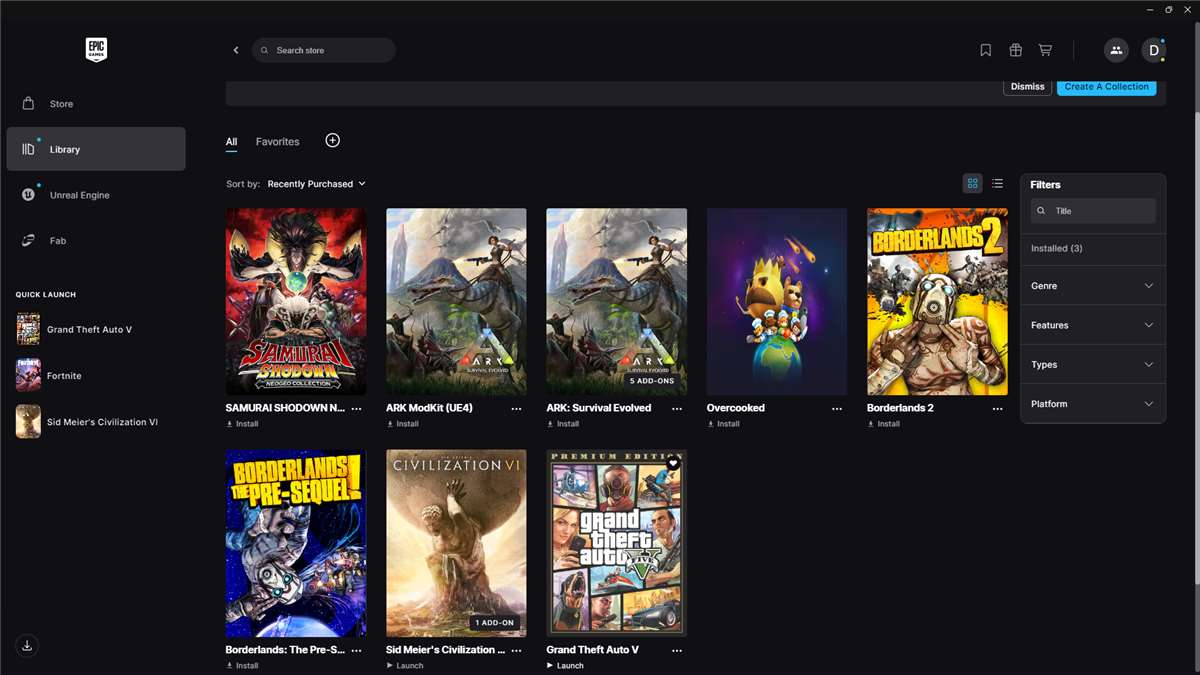Launch Sid Meier's Civilization VI
The image size is (1200, 675).
pyautogui.click(x=404, y=666)
